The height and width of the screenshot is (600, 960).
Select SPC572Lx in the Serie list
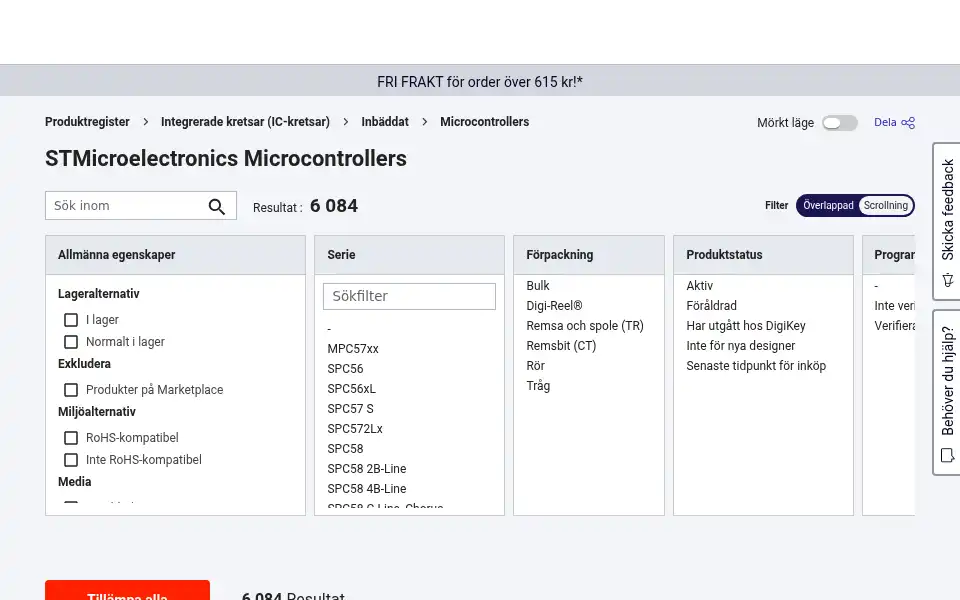354,429
